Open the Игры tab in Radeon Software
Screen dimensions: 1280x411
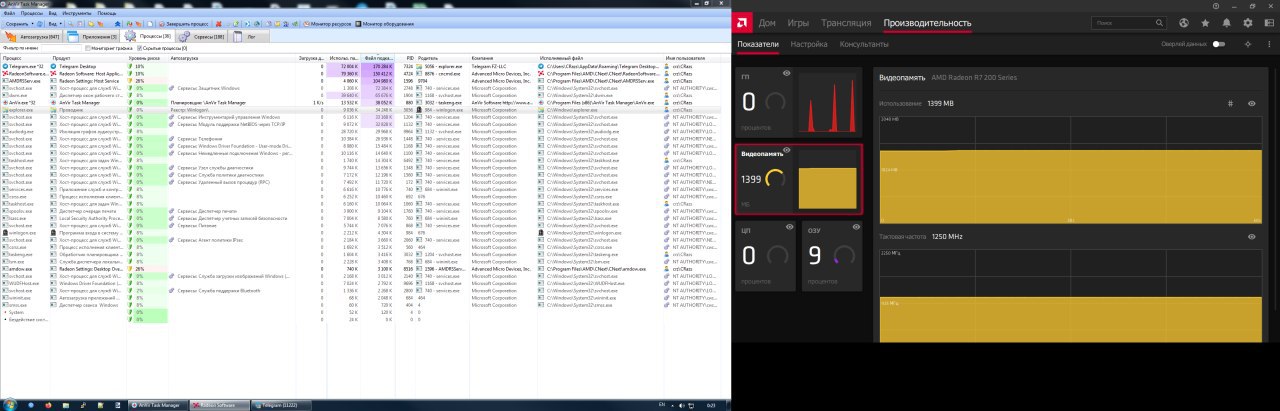click(798, 22)
